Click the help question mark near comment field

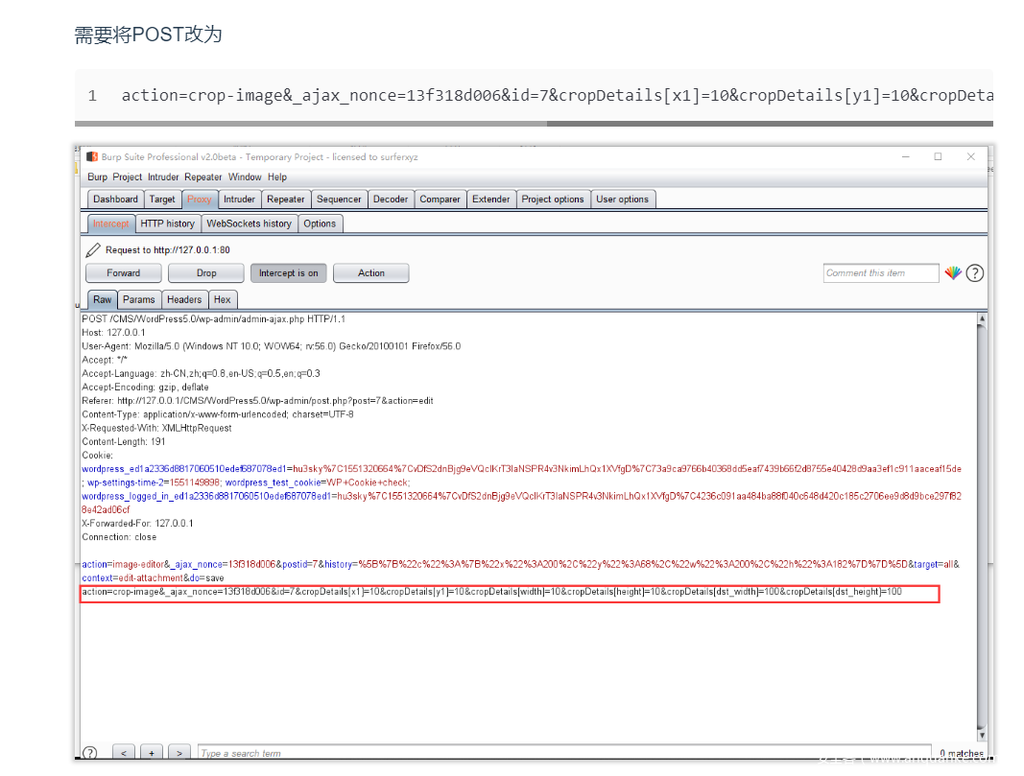[975, 273]
